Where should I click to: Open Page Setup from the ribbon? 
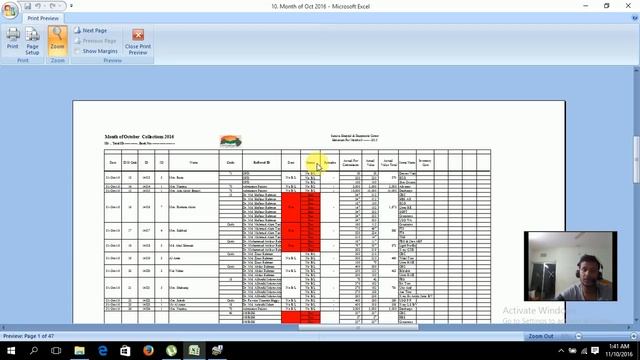tap(32, 41)
